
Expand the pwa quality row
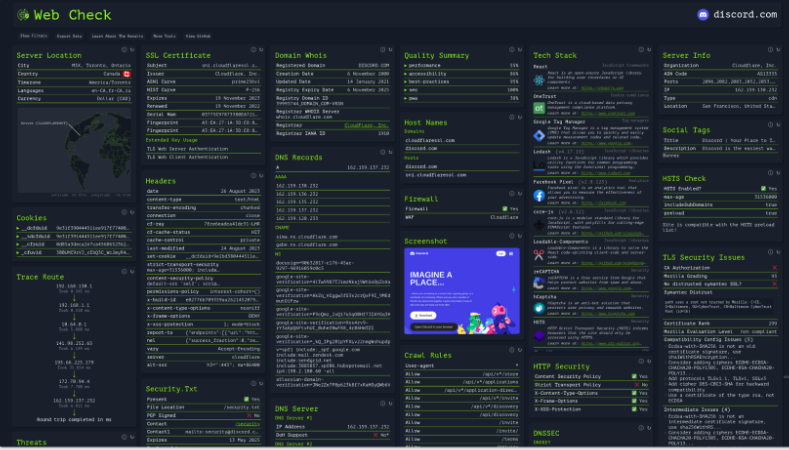461,98
